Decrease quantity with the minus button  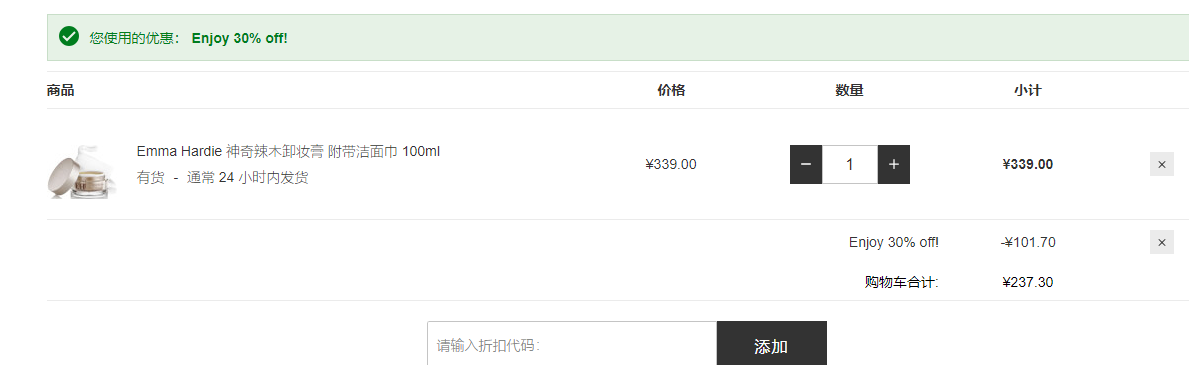pyautogui.click(x=806, y=164)
